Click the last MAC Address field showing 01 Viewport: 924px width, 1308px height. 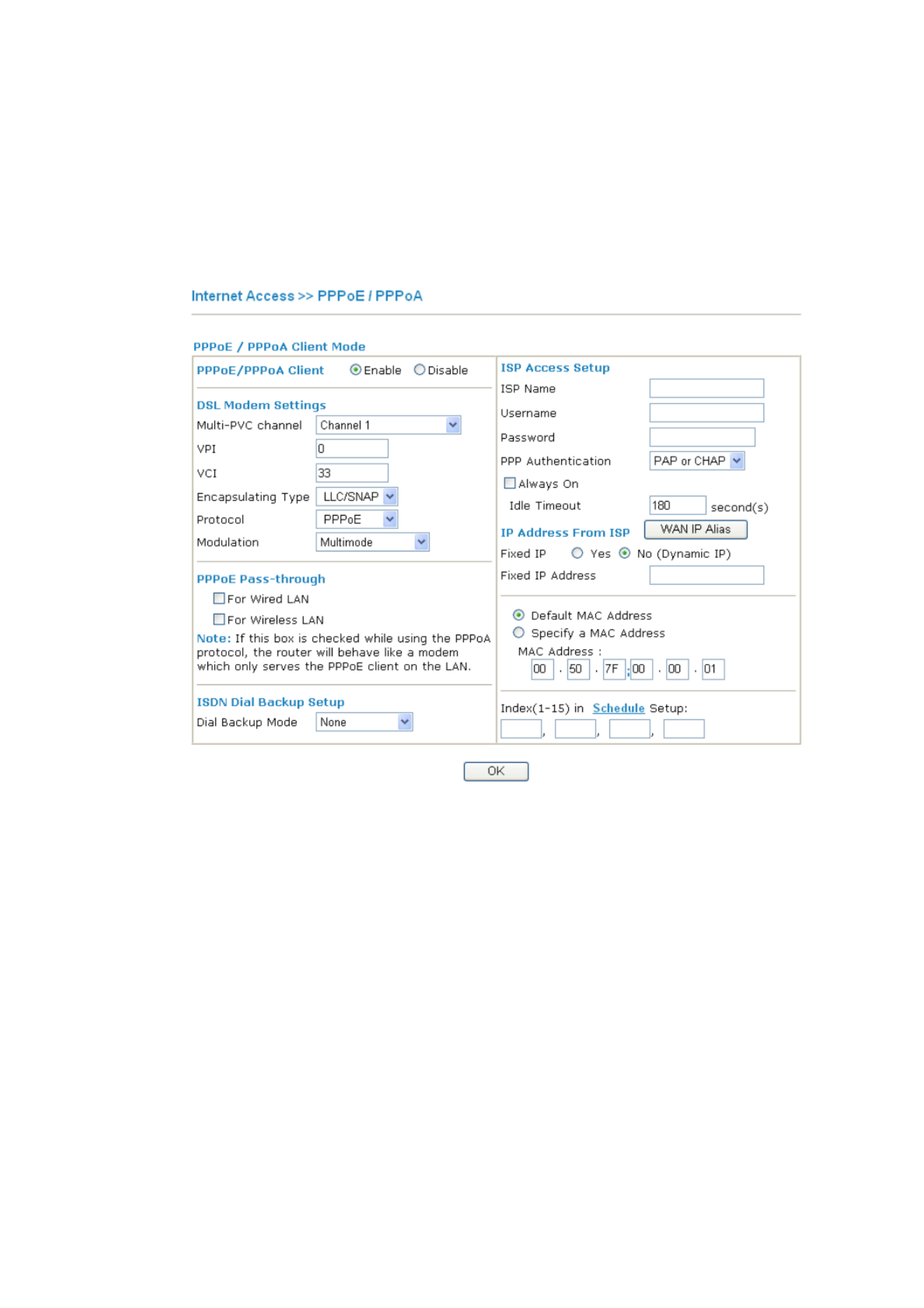pyautogui.click(x=714, y=669)
